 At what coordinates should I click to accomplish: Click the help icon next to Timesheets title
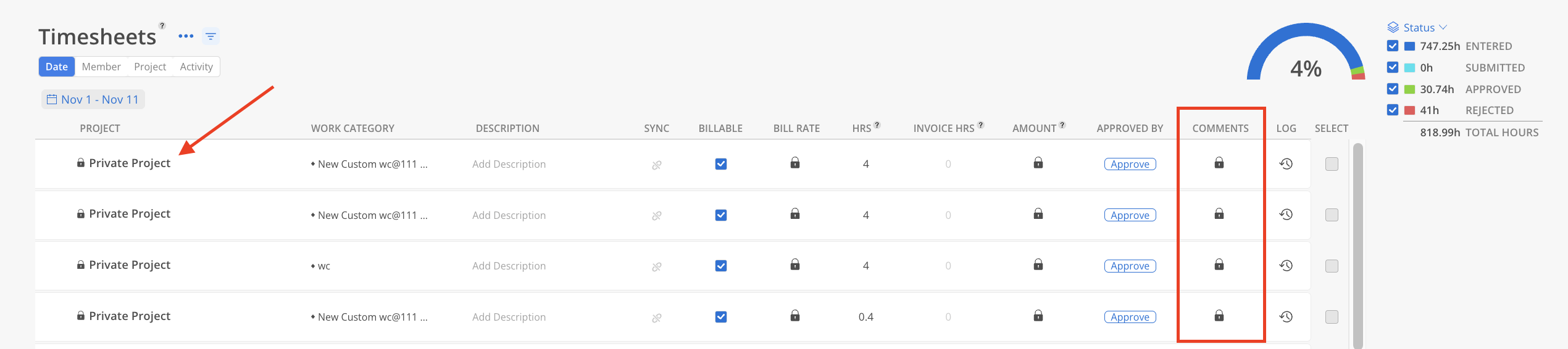click(162, 26)
